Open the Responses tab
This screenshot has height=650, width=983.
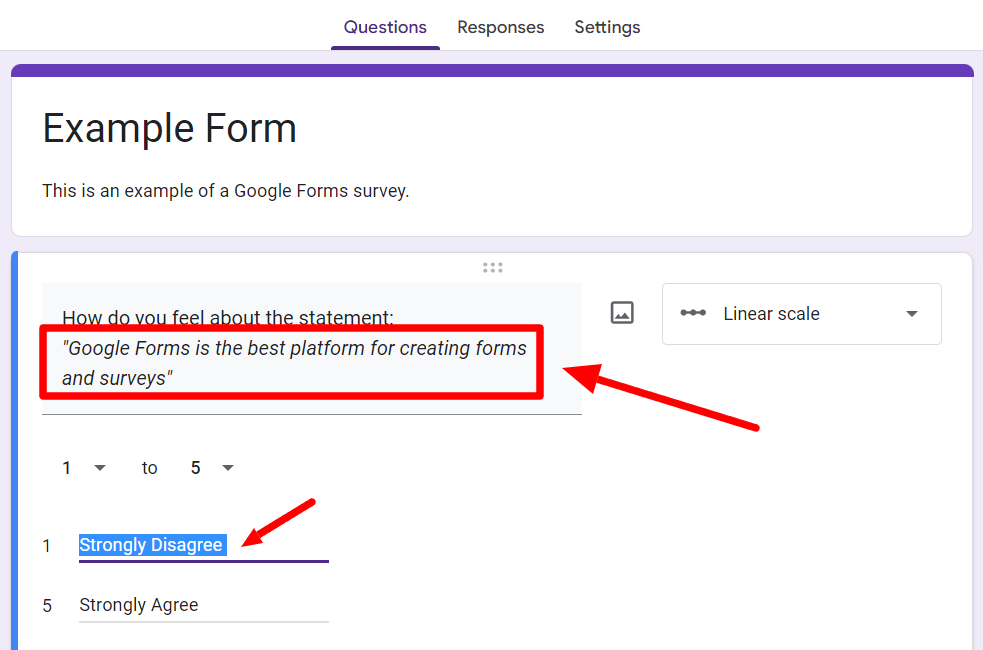pos(500,28)
